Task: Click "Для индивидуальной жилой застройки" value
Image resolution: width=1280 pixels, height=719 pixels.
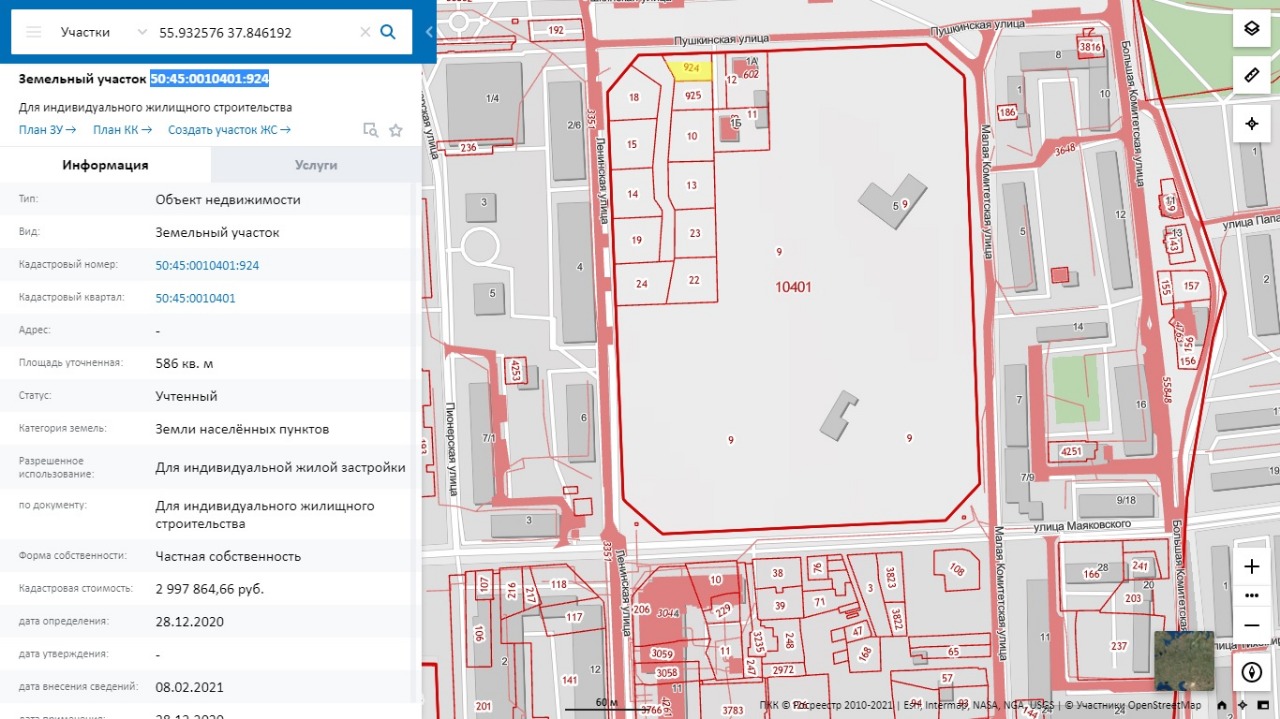Action: coord(280,467)
